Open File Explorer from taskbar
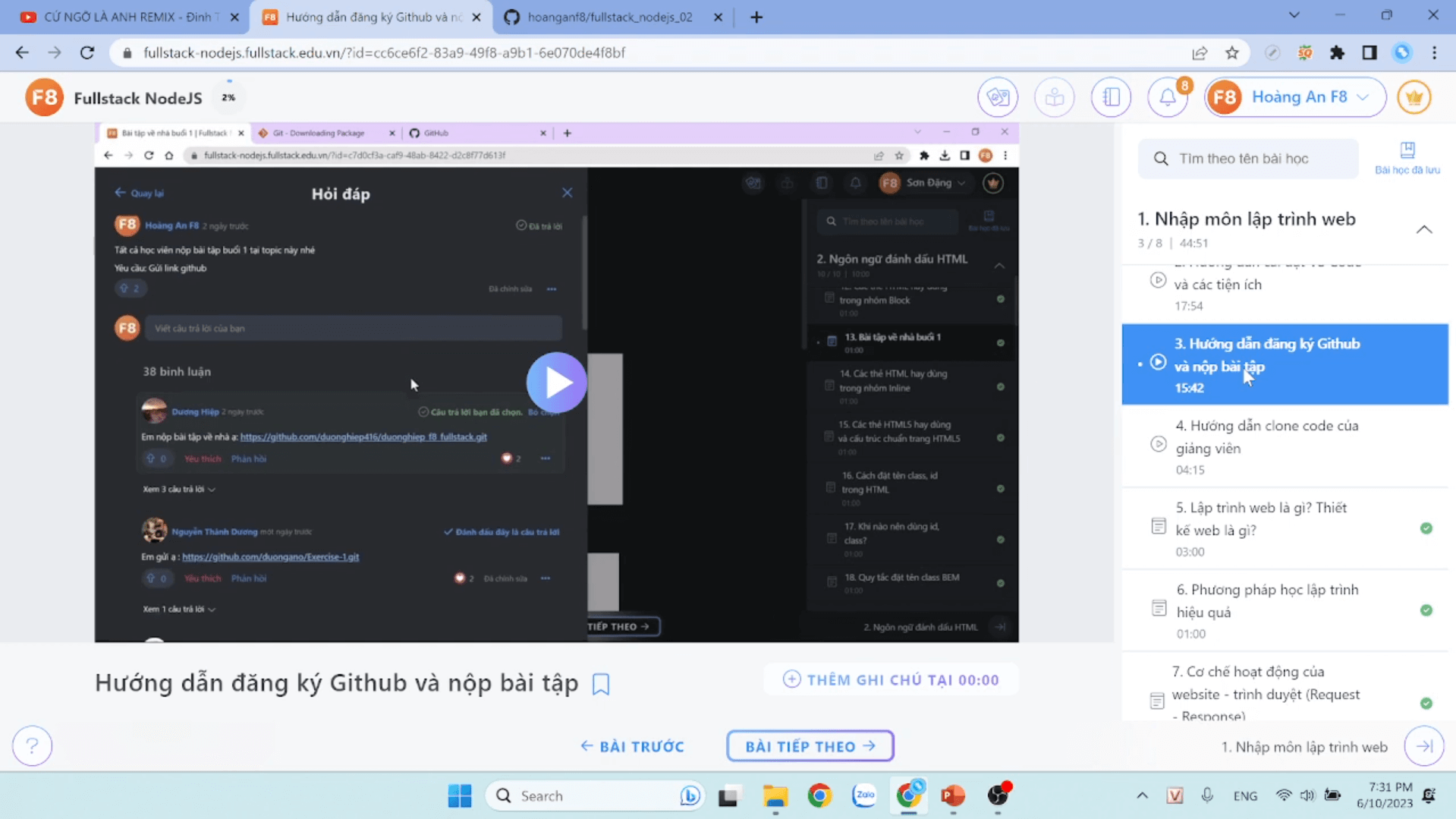 (x=775, y=795)
